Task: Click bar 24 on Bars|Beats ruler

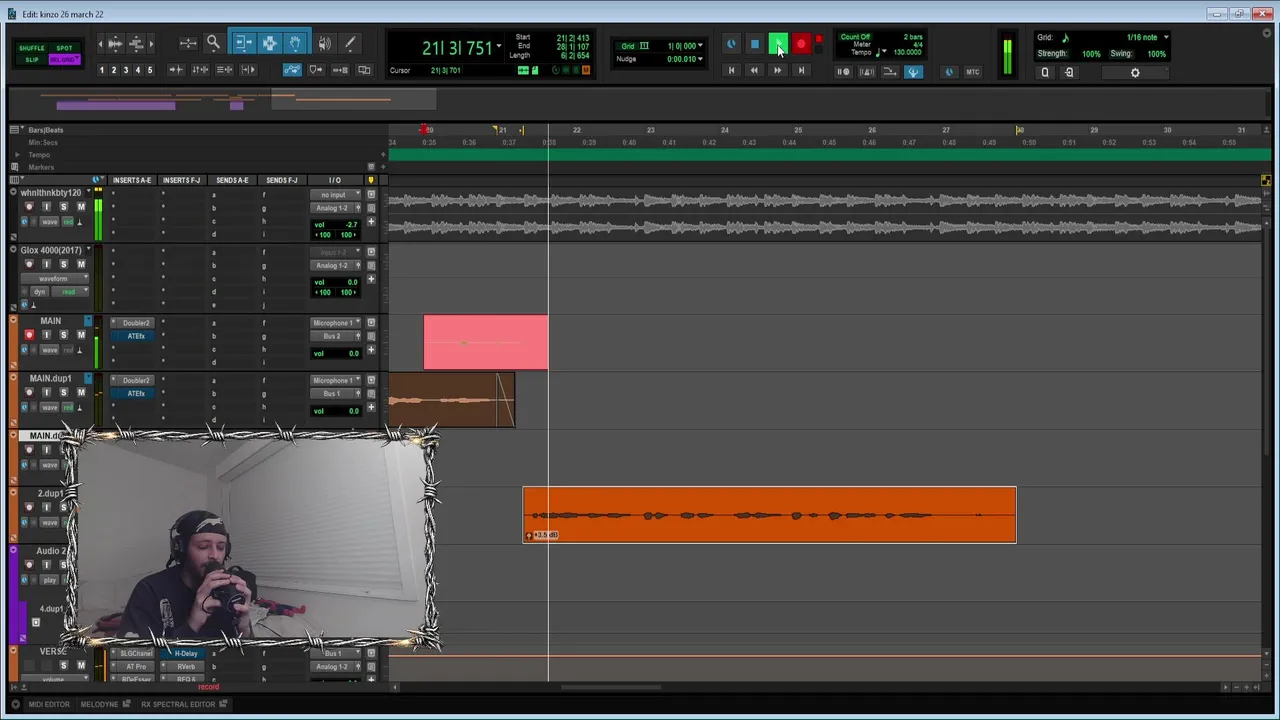Action: (x=725, y=130)
